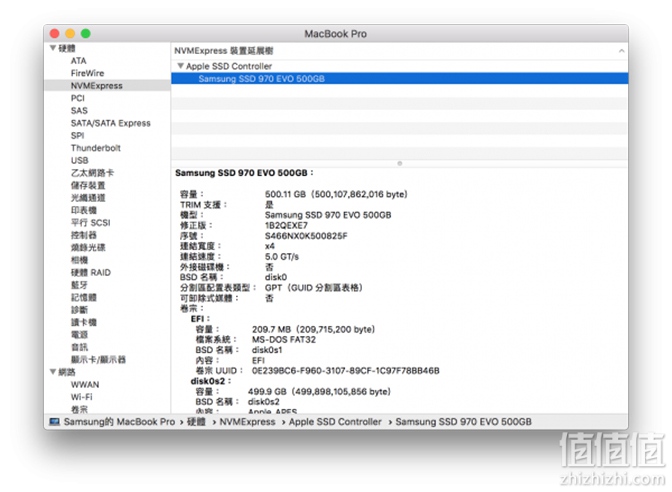
Task: Click the sort chevron in the column header
Action: tap(621, 51)
